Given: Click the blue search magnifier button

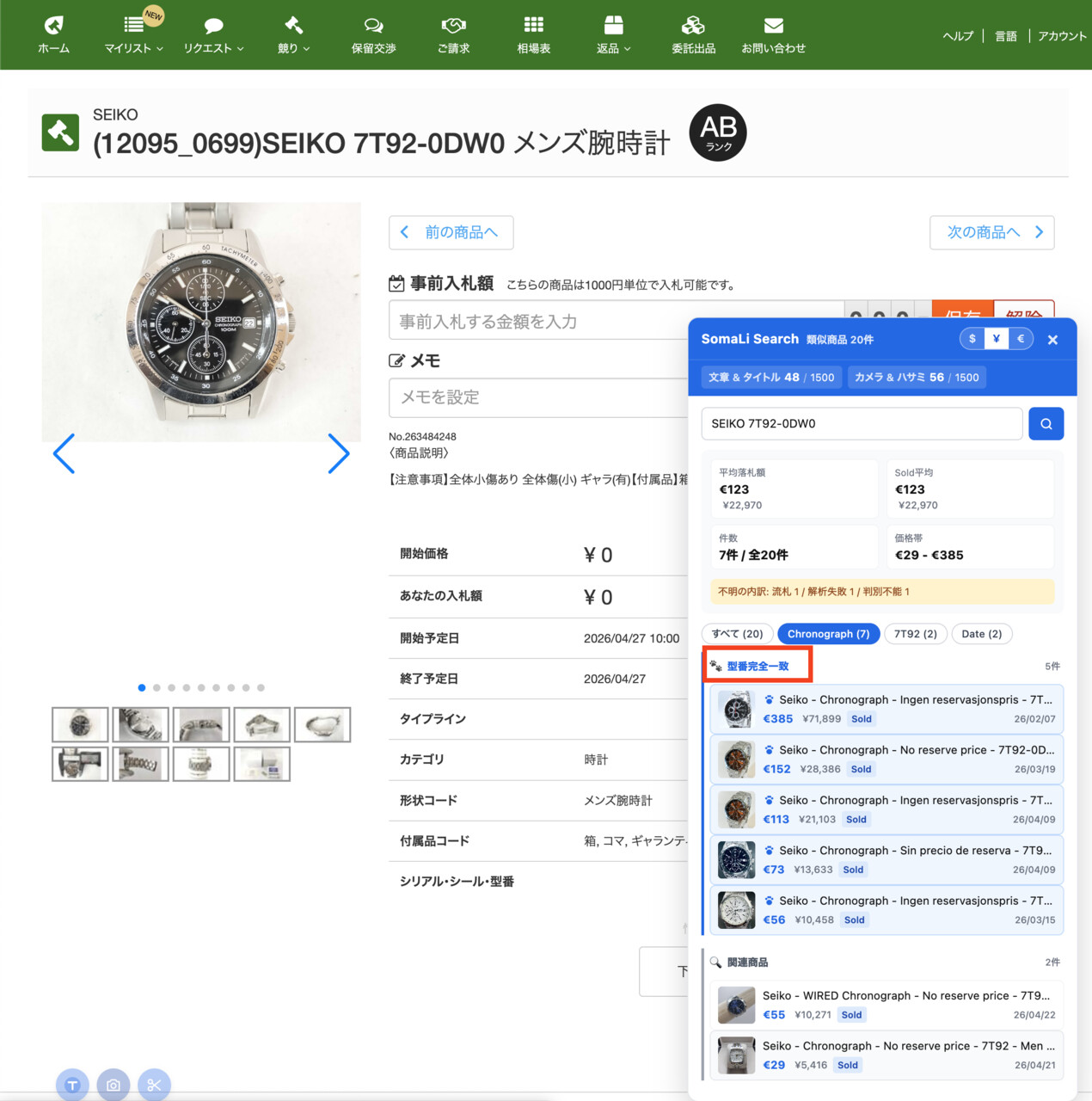Looking at the screenshot, I should click(1046, 423).
